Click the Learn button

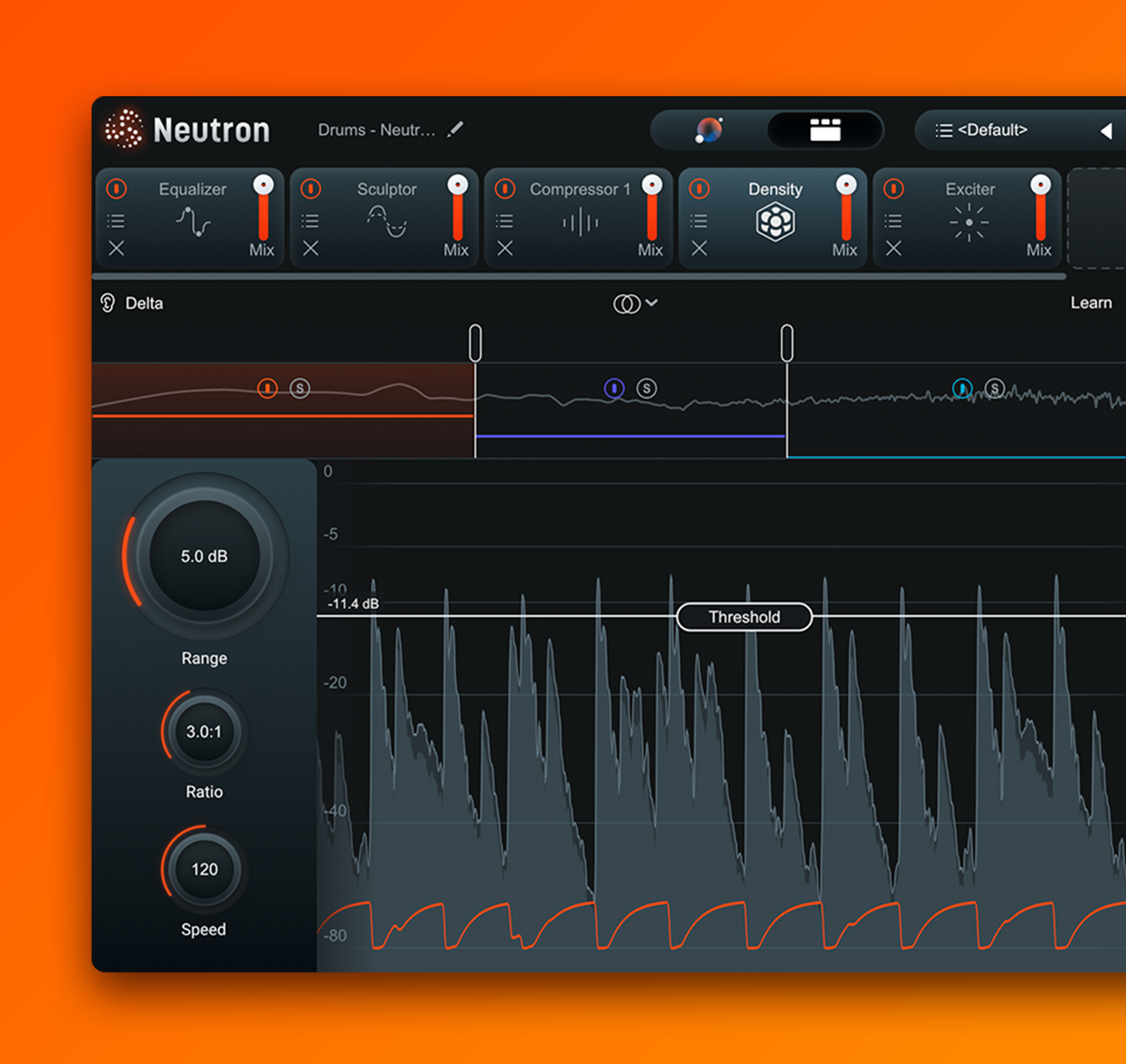pos(1091,303)
